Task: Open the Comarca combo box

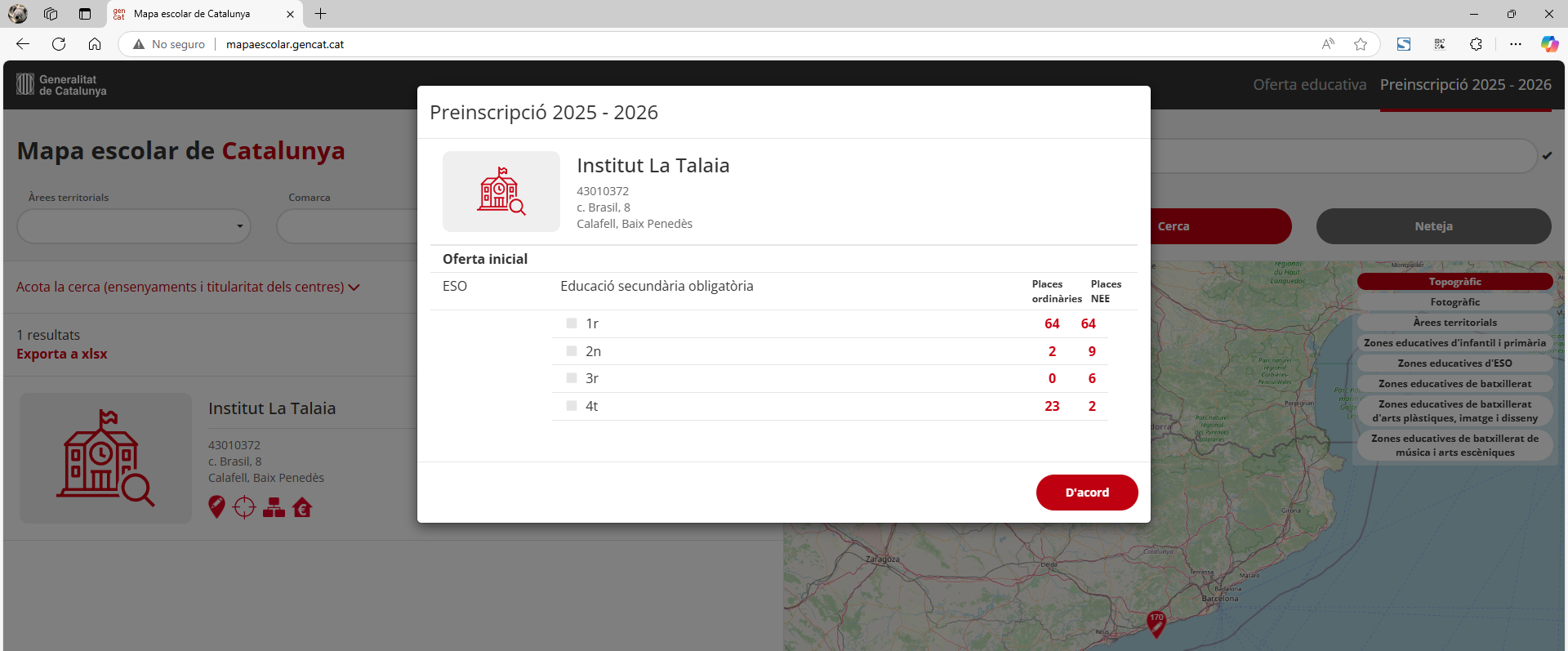Action: click(347, 226)
